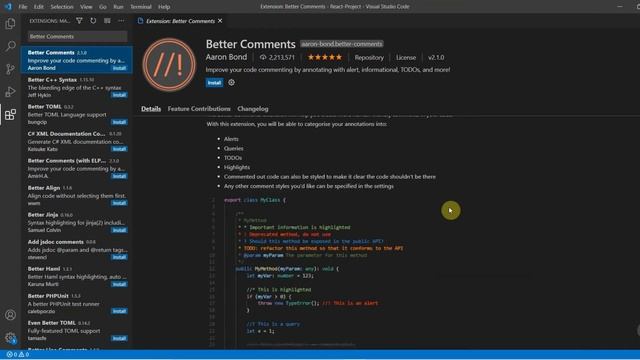Open the Terminal menu
640x360 pixels.
pos(141,7)
